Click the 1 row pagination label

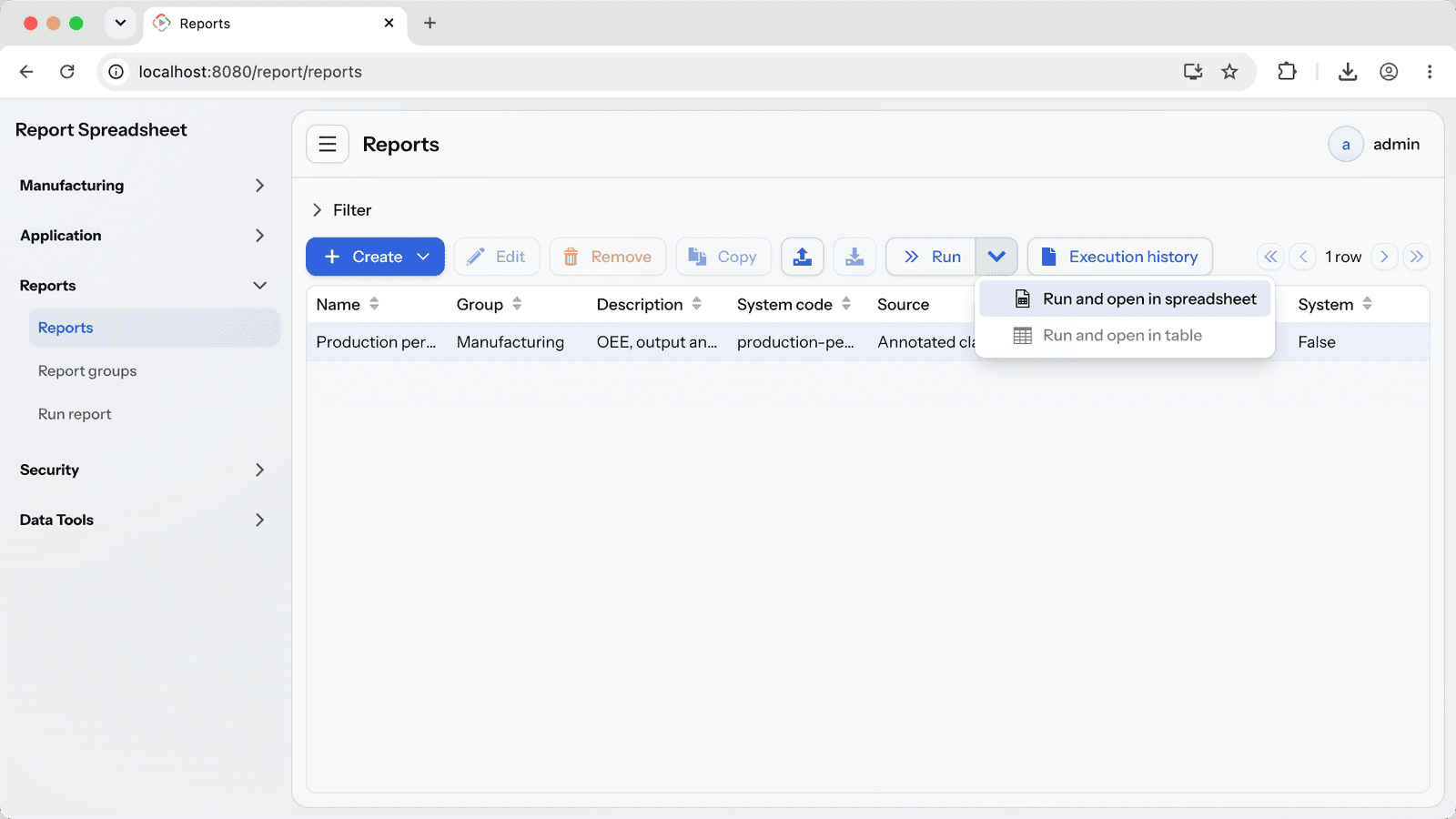pyautogui.click(x=1343, y=257)
